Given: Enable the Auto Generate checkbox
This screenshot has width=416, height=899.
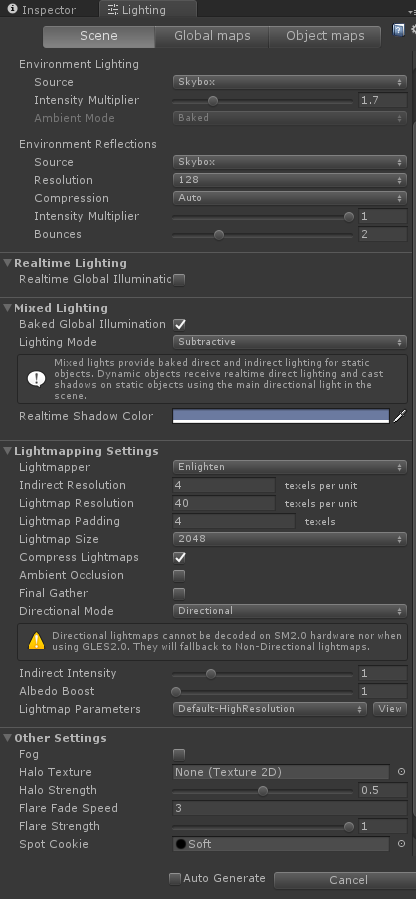Looking at the screenshot, I should tap(175, 878).
